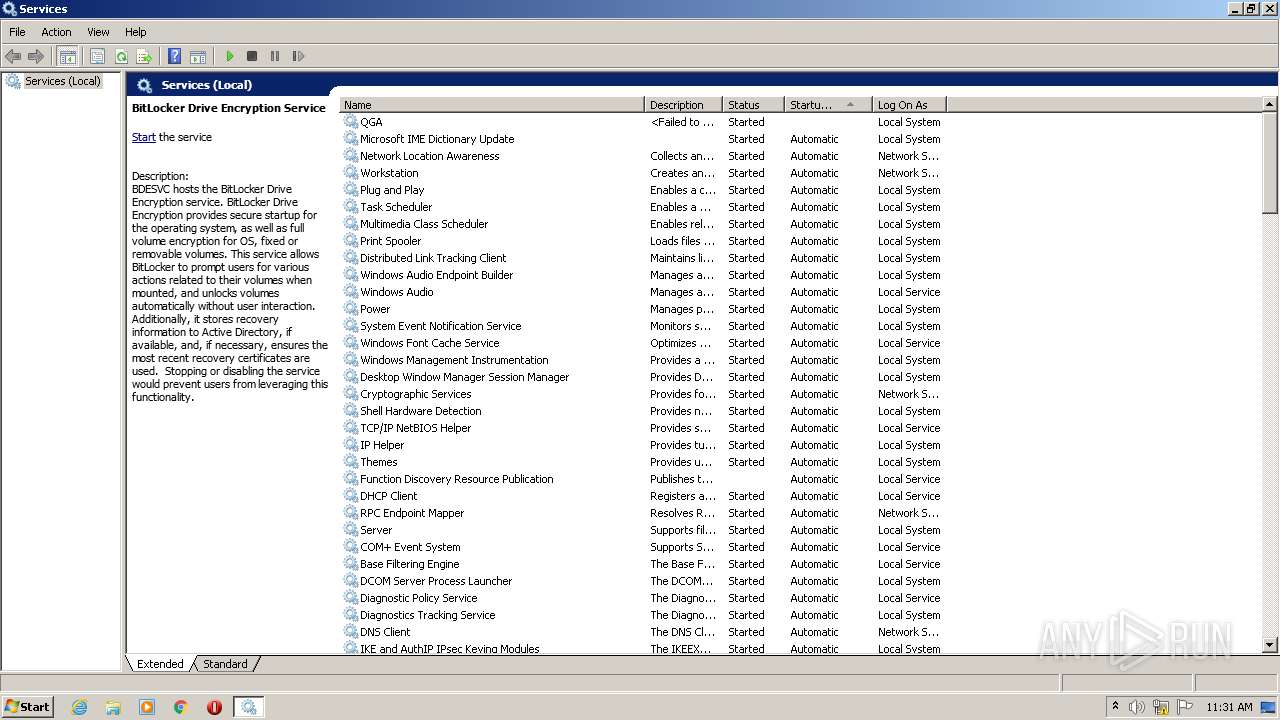This screenshot has height=720, width=1280.
Task: Select Shell Hardware Detection row
Action: pos(642,411)
